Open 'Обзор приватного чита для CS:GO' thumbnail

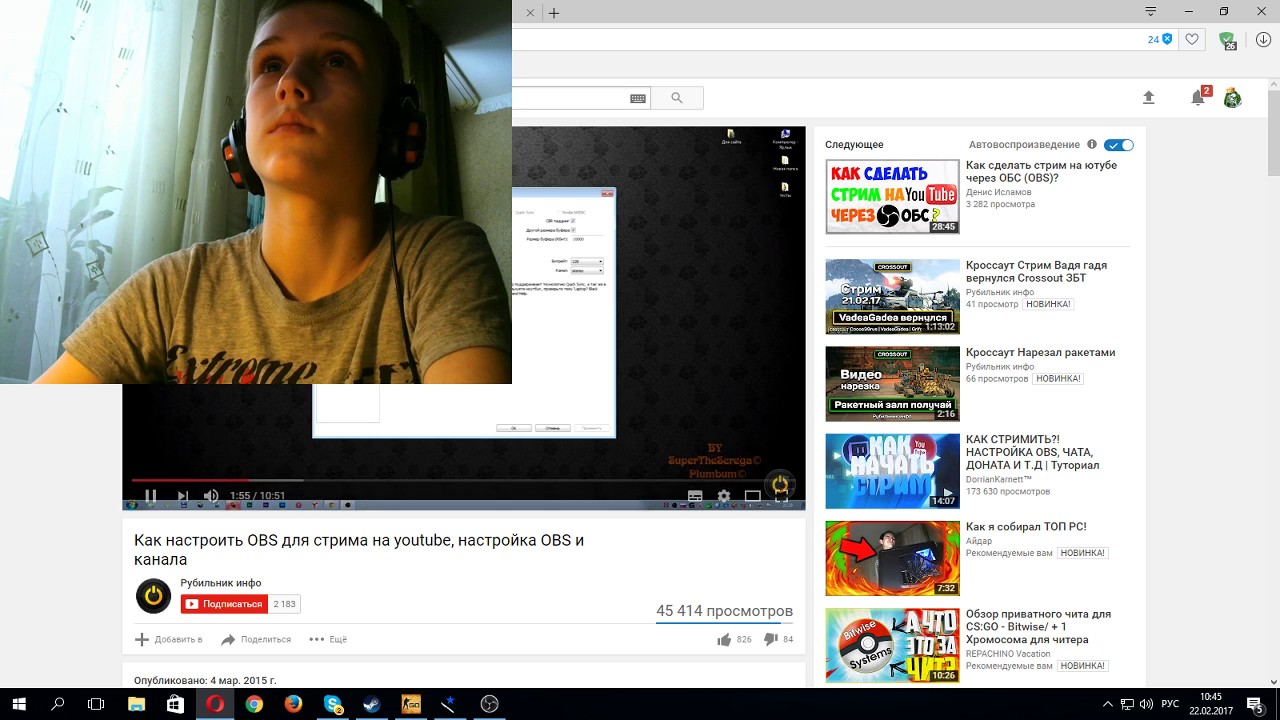(x=892, y=645)
